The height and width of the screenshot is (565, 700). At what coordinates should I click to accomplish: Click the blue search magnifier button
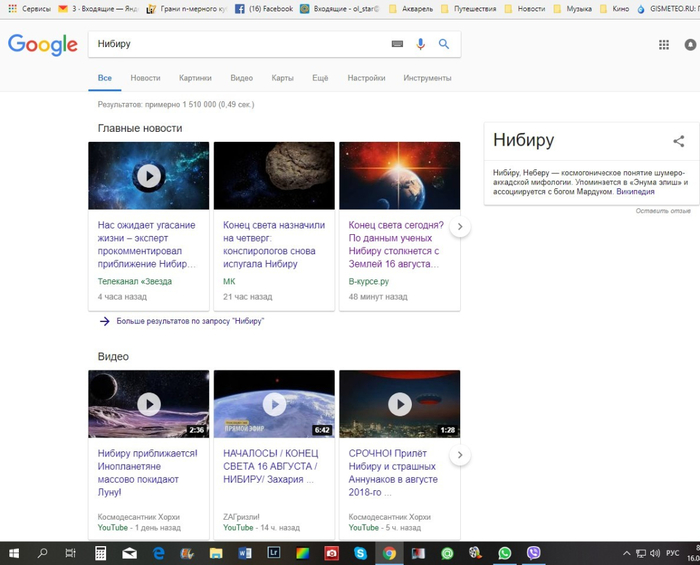tap(443, 44)
